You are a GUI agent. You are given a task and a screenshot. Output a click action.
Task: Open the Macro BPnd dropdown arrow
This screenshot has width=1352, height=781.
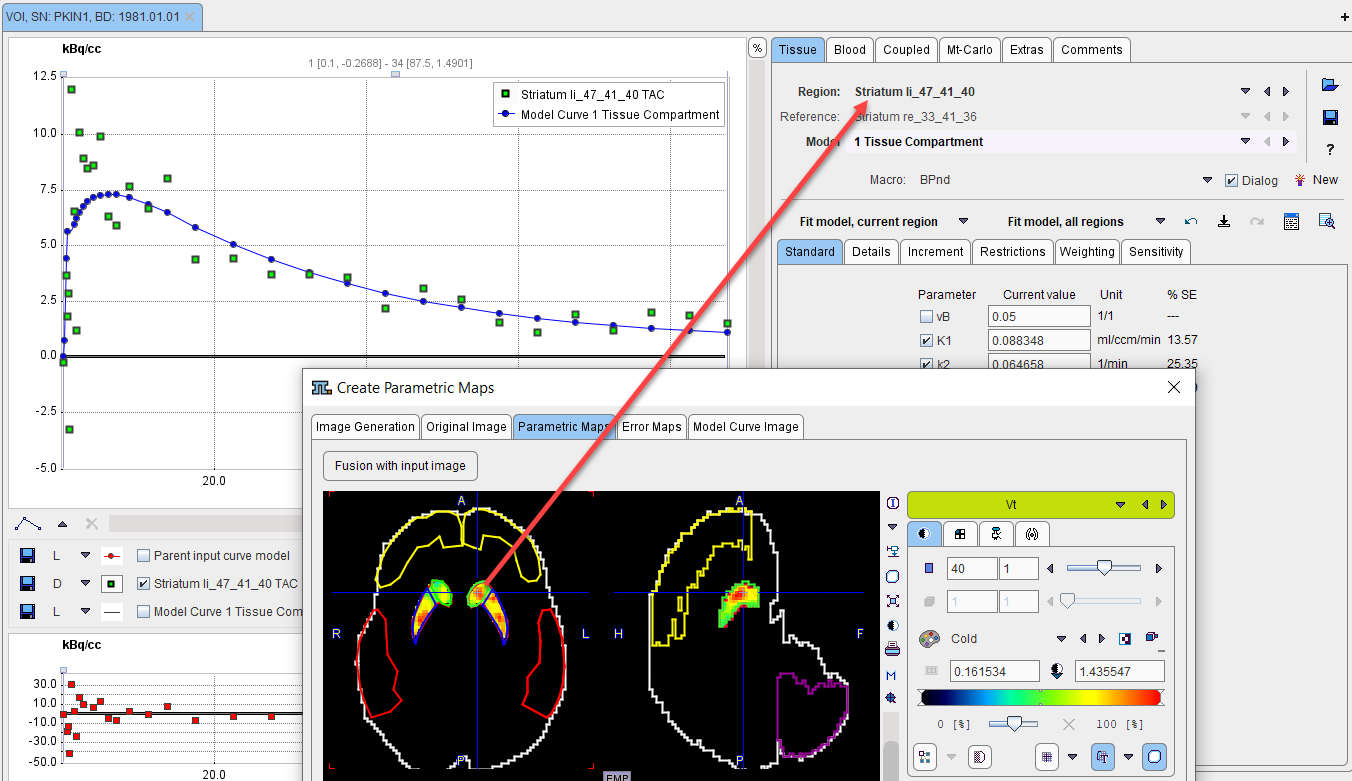click(1207, 180)
